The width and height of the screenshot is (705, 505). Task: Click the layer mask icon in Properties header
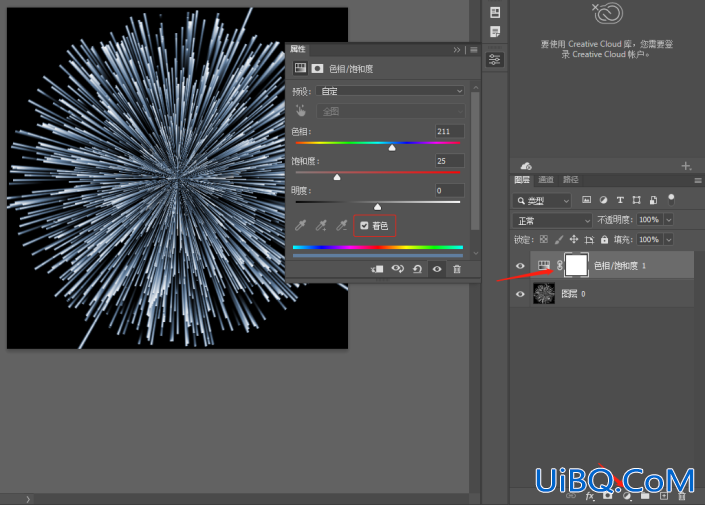(317, 68)
